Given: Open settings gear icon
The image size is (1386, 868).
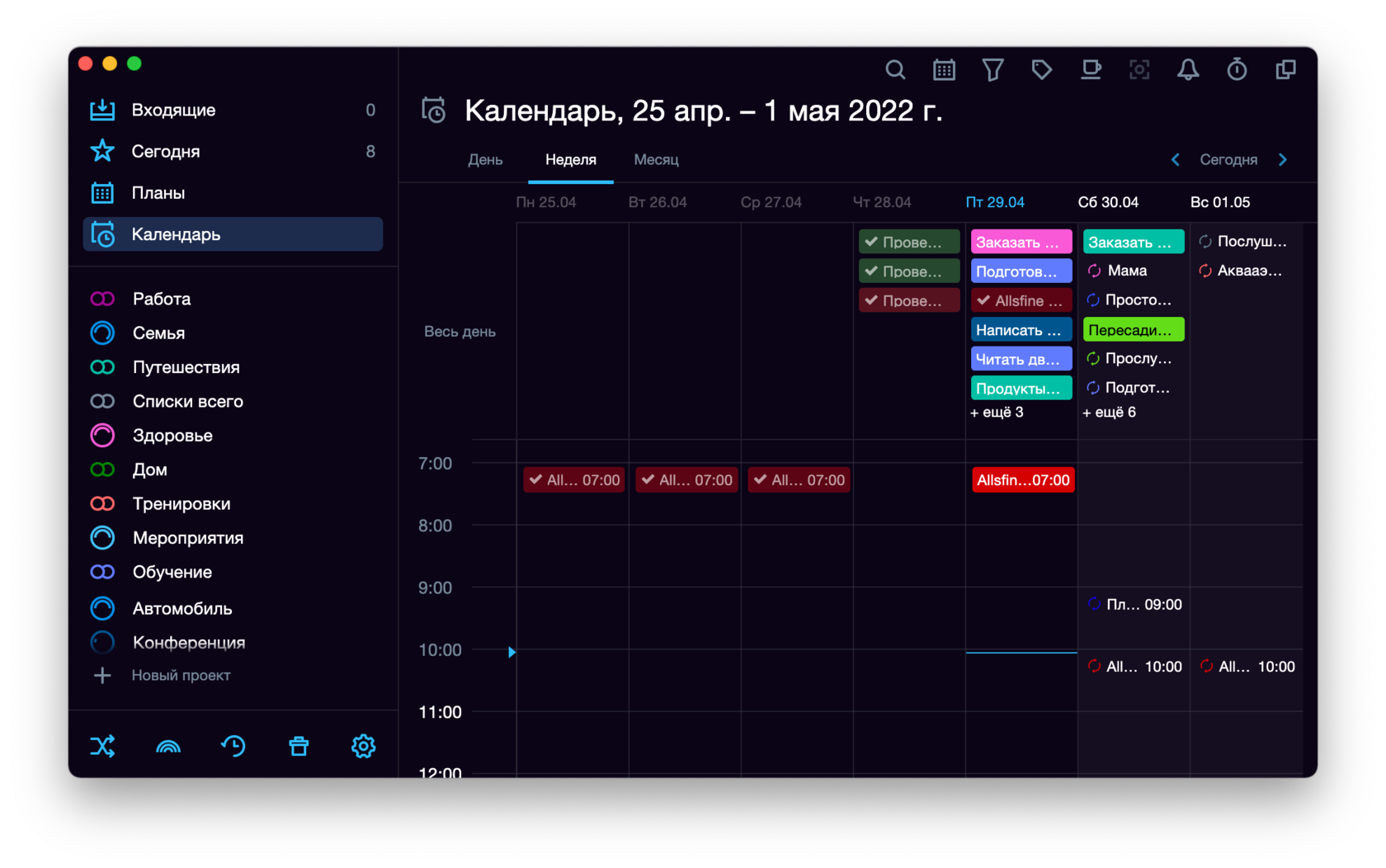Looking at the screenshot, I should pyautogui.click(x=364, y=747).
